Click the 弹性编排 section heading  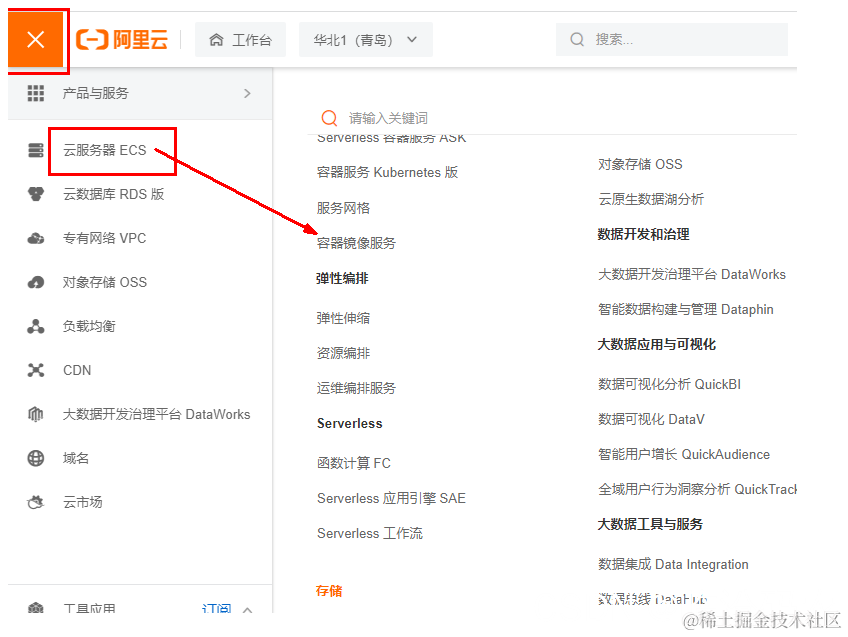[x=342, y=278]
